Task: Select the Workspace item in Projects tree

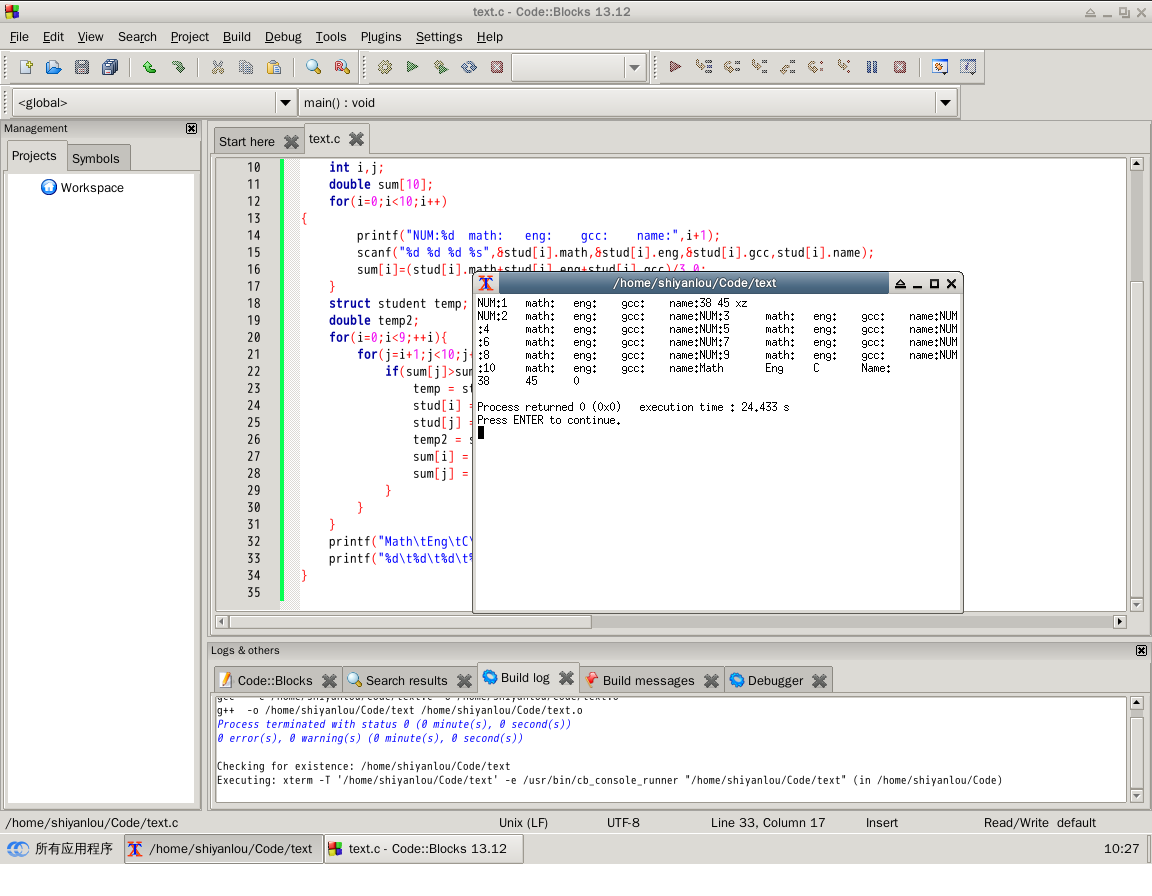Action: click(x=91, y=188)
